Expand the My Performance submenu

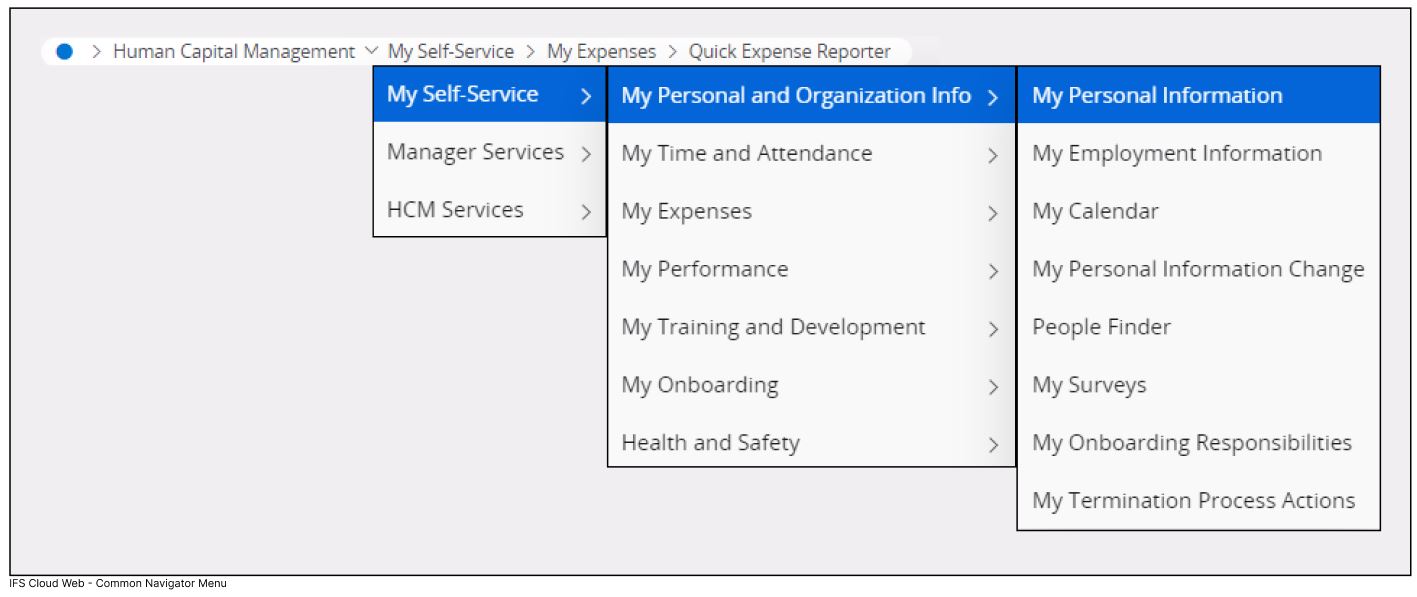point(992,269)
